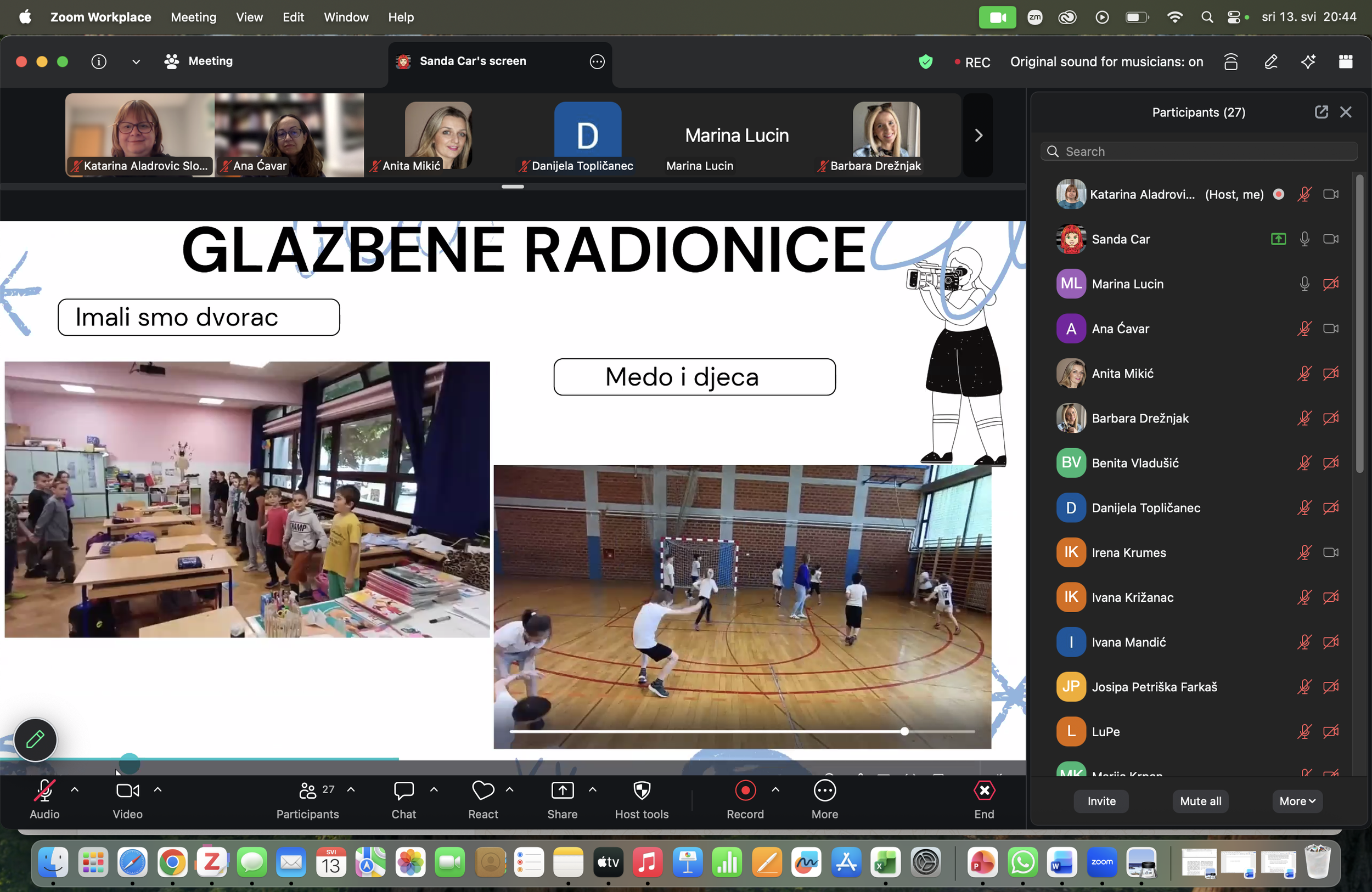The width and height of the screenshot is (1372, 892).
Task: Select Barbara Drežnjak's video thumbnail
Action: [886, 136]
